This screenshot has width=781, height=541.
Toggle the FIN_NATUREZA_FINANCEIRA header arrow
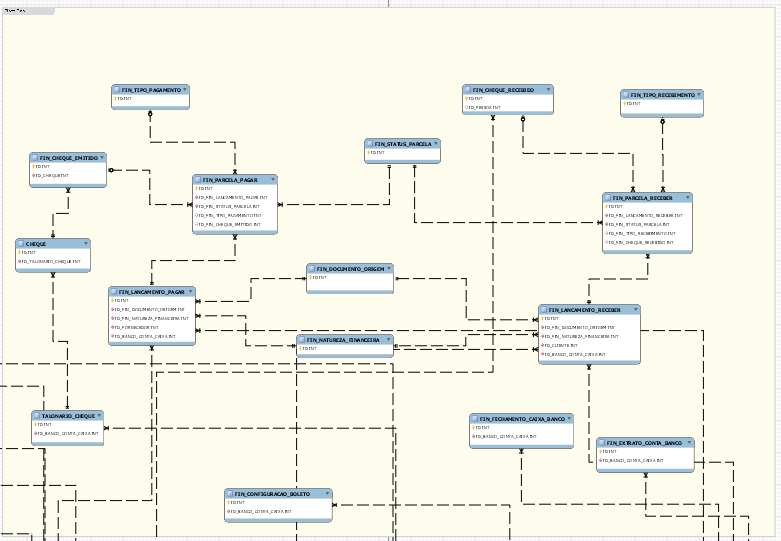pyautogui.click(x=389, y=339)
